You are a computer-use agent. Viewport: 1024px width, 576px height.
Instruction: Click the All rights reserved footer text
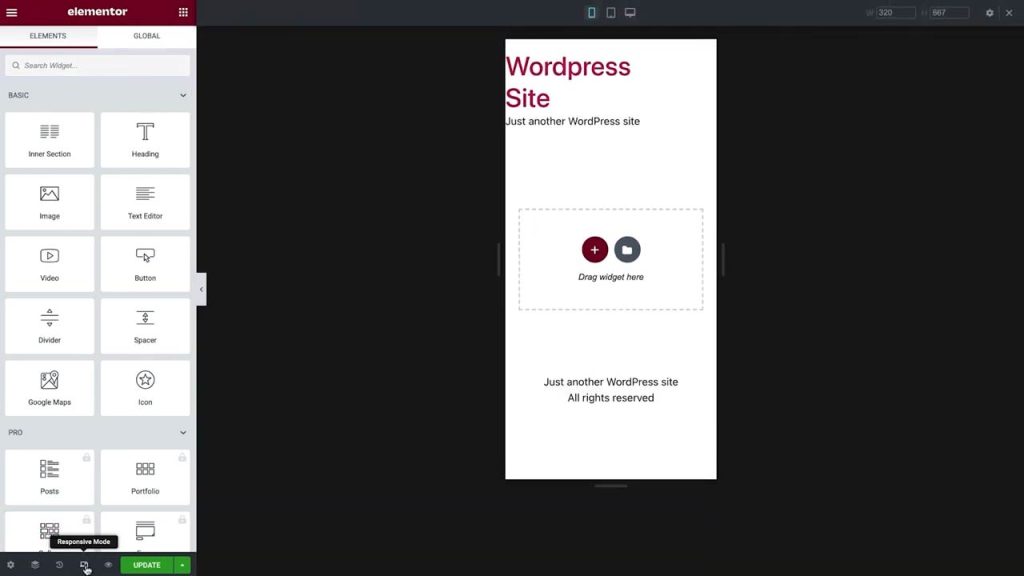(611, 398)
